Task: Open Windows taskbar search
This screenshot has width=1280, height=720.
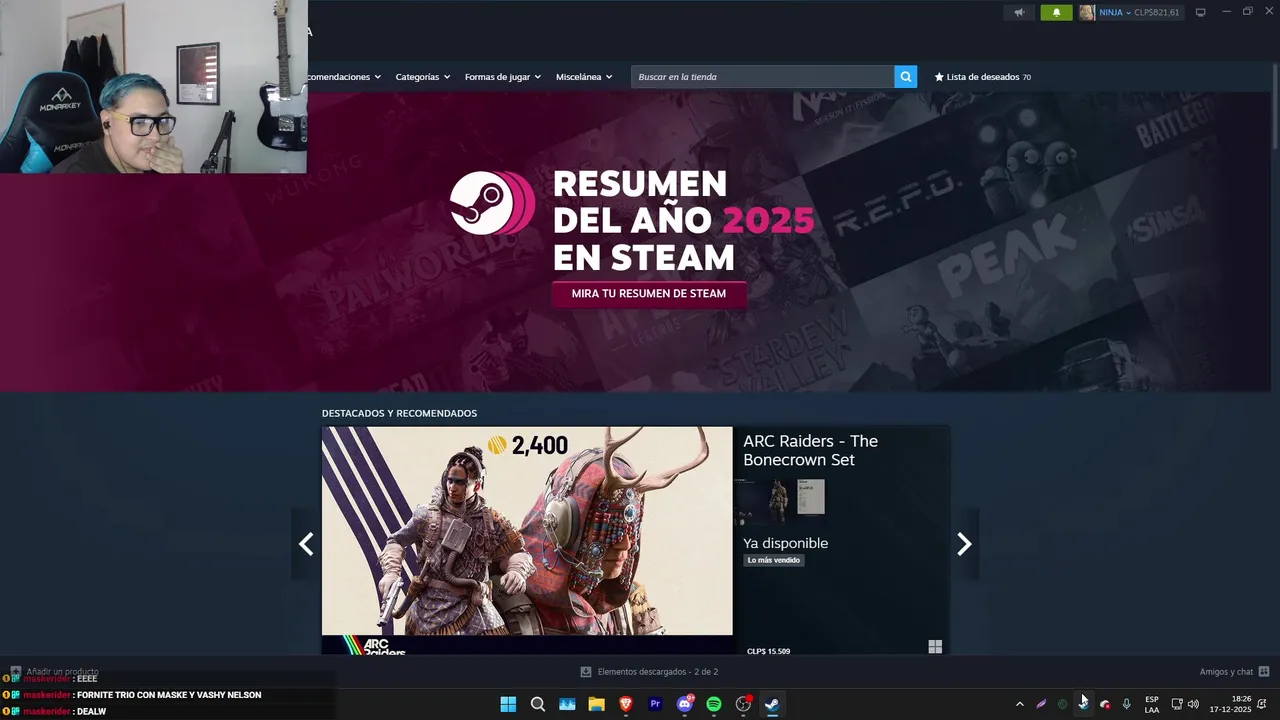Action: [538, 704]
